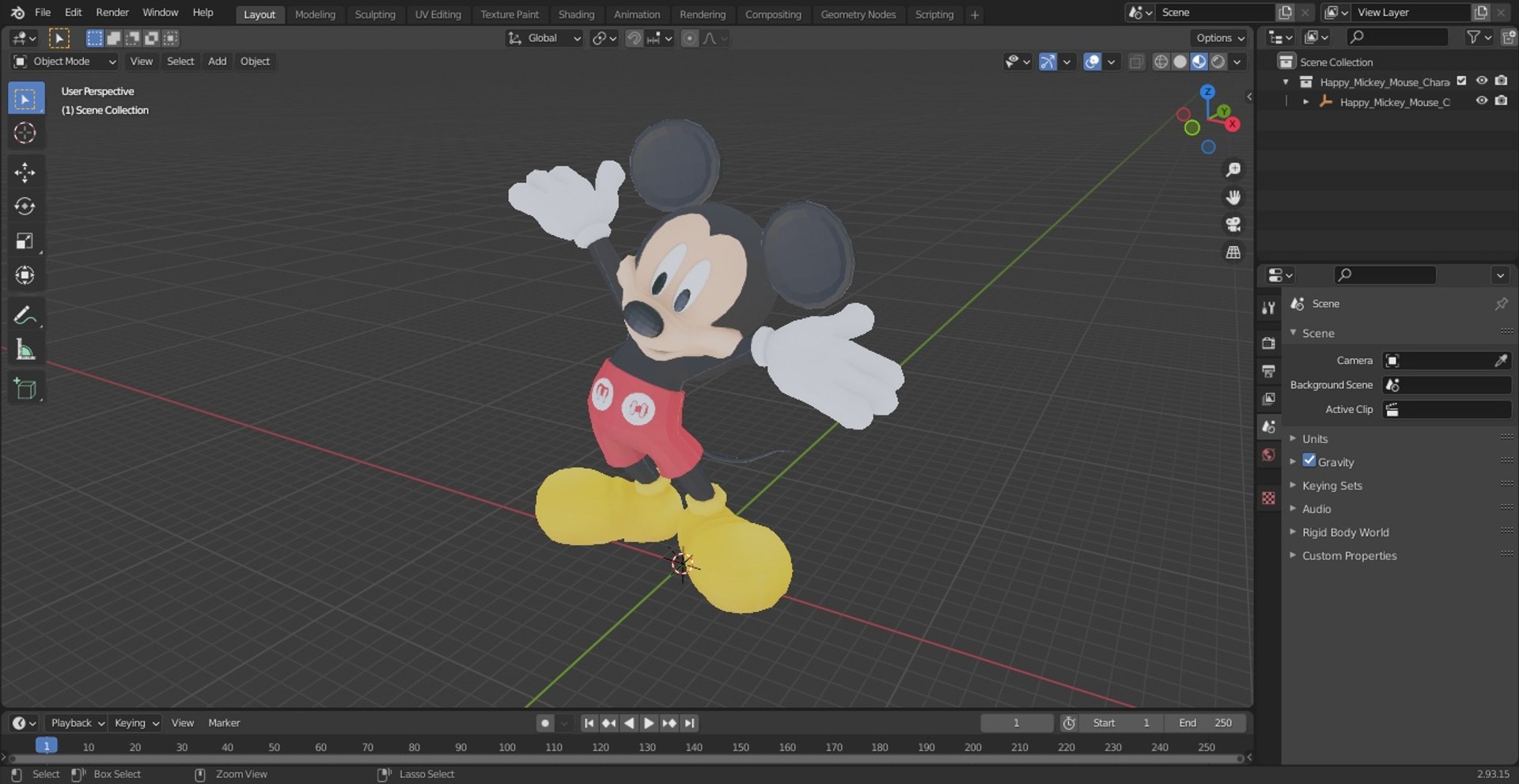Open Render properties tab

[x=1269, y=343]
